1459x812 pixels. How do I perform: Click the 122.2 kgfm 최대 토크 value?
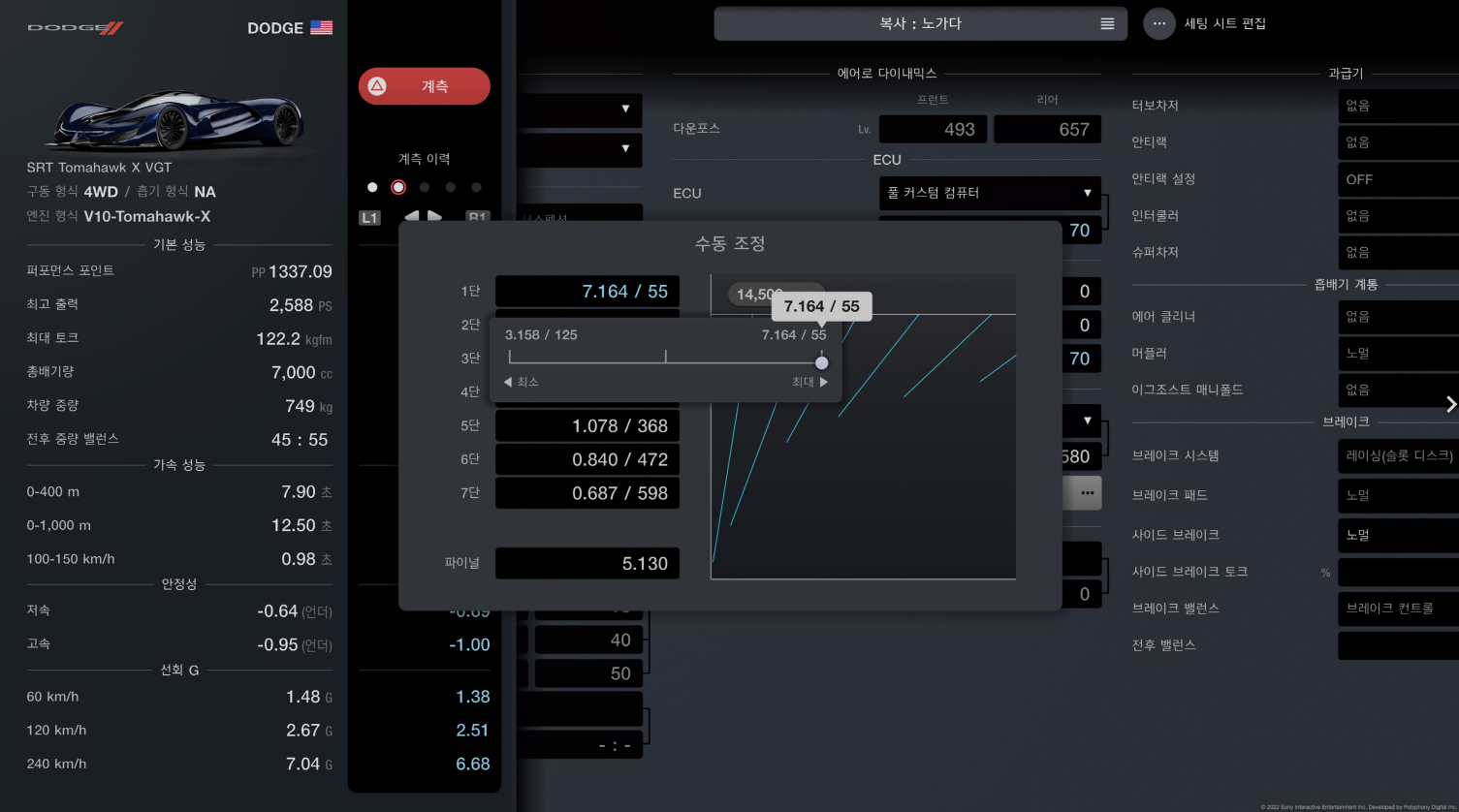pos(294,339)
